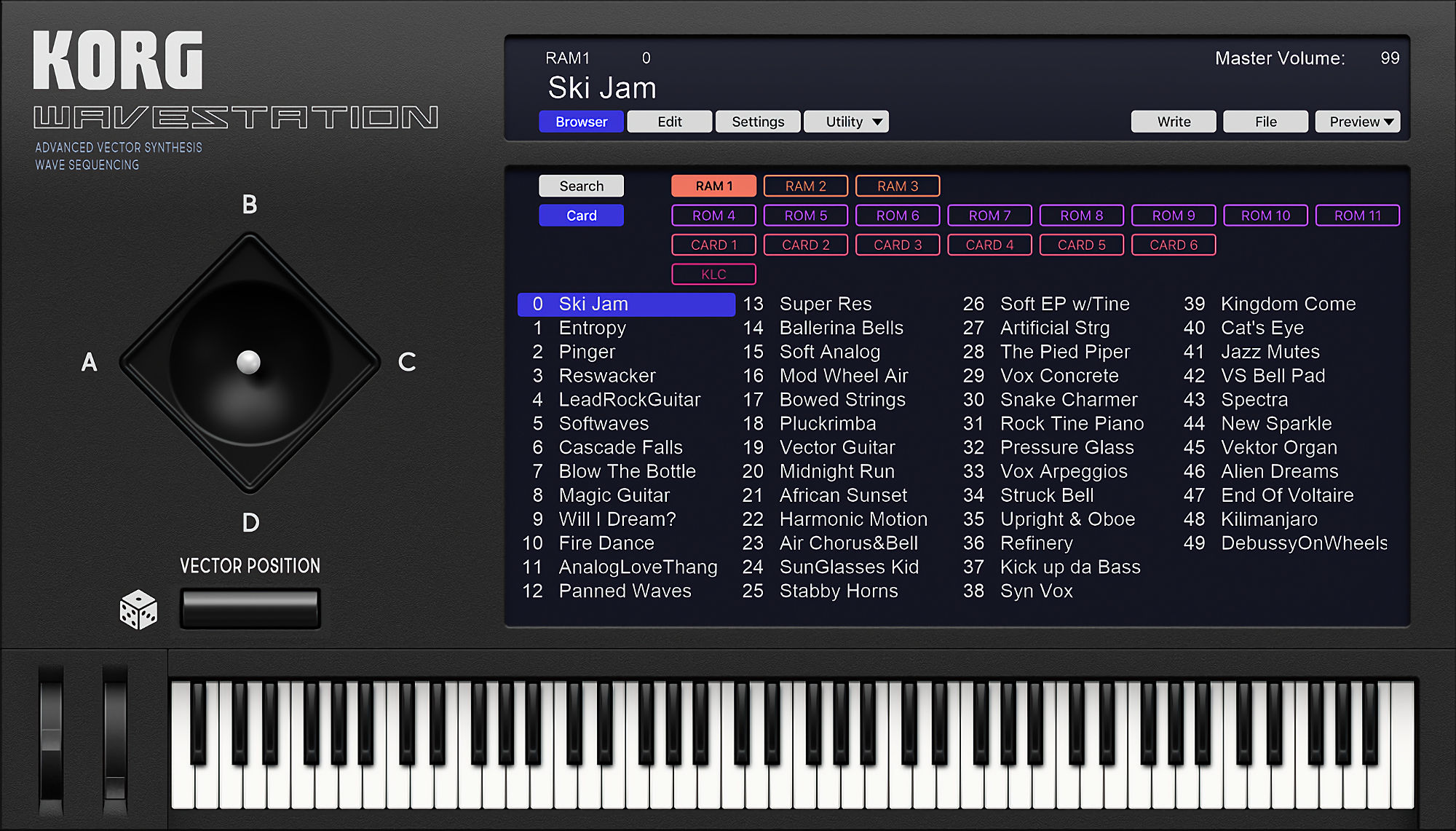
Task: Click the vector joystick ball
Action: click(248, 362)
